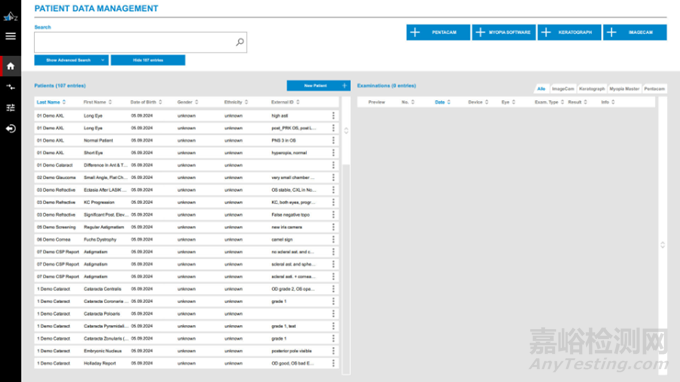The width and height of the screenshot is (680, 382).
Task: Click the collapse arrows beside the examinations panel
Action: (663, 245)
